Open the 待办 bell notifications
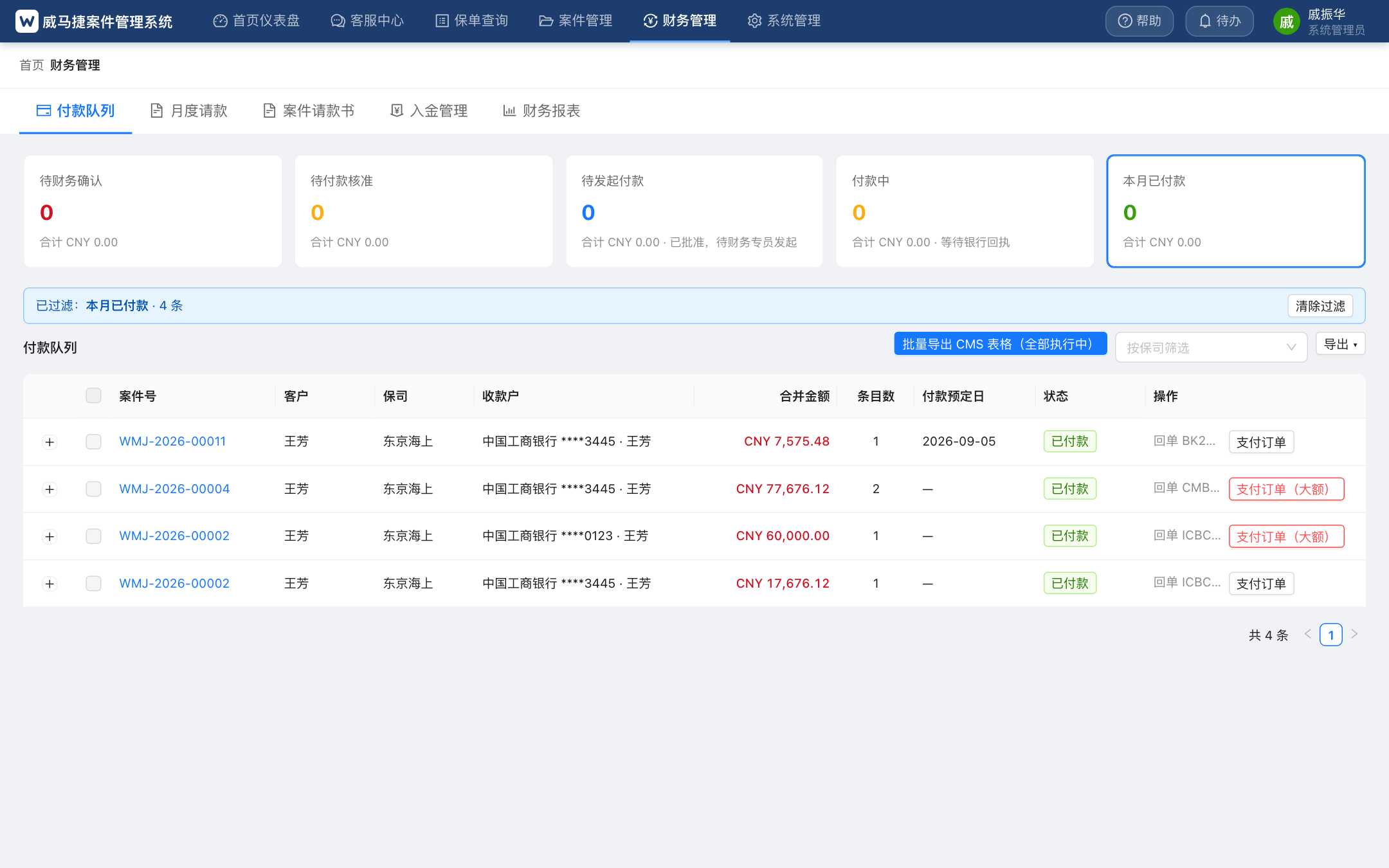The width and height of the screenshot is (1389, 868). (x=1219, y=21)
